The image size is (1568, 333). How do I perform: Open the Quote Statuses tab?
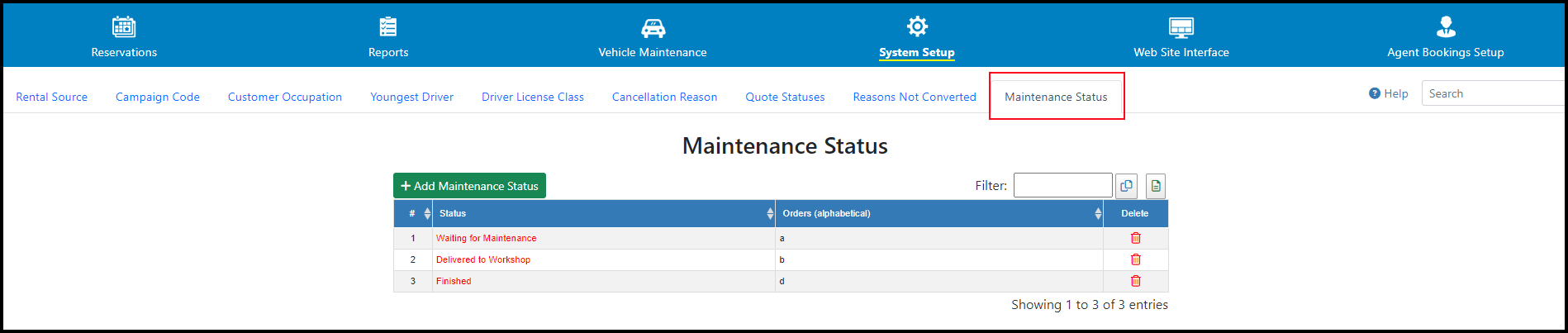coord(785,97)
